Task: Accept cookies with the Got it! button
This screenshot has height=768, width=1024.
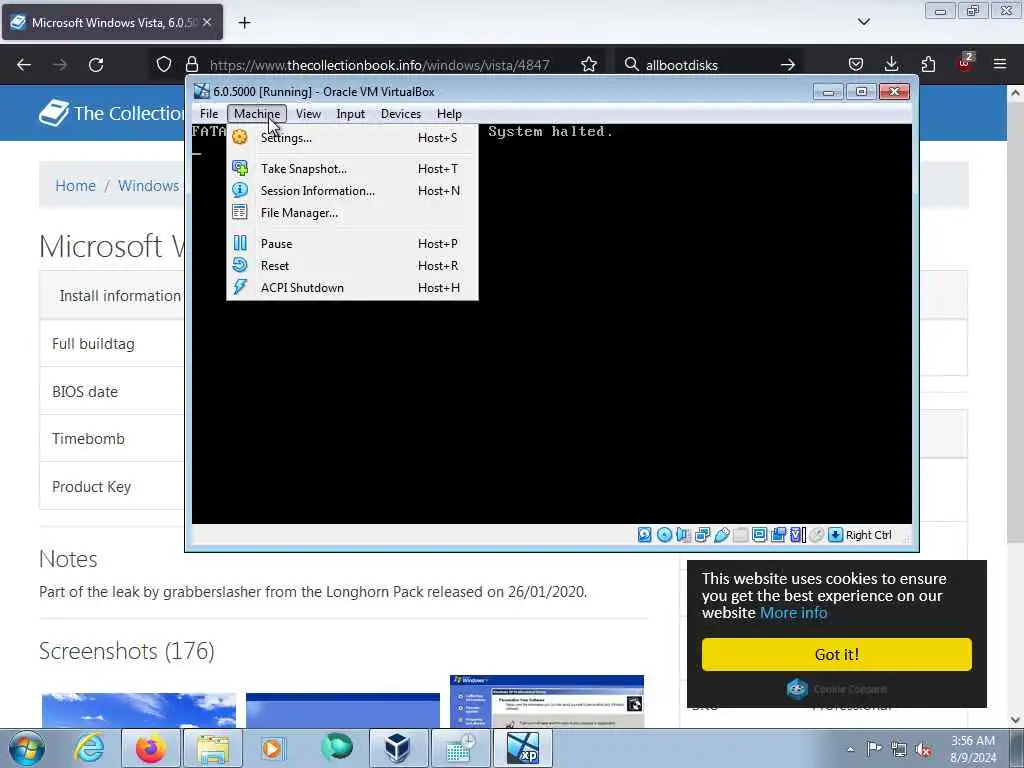Action: (x=837, y=654)
